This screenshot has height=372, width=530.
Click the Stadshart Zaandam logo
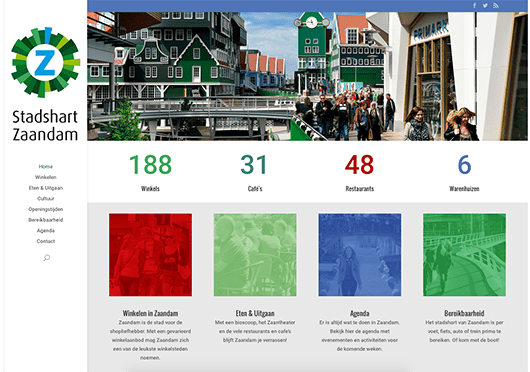tap(45, 84)
